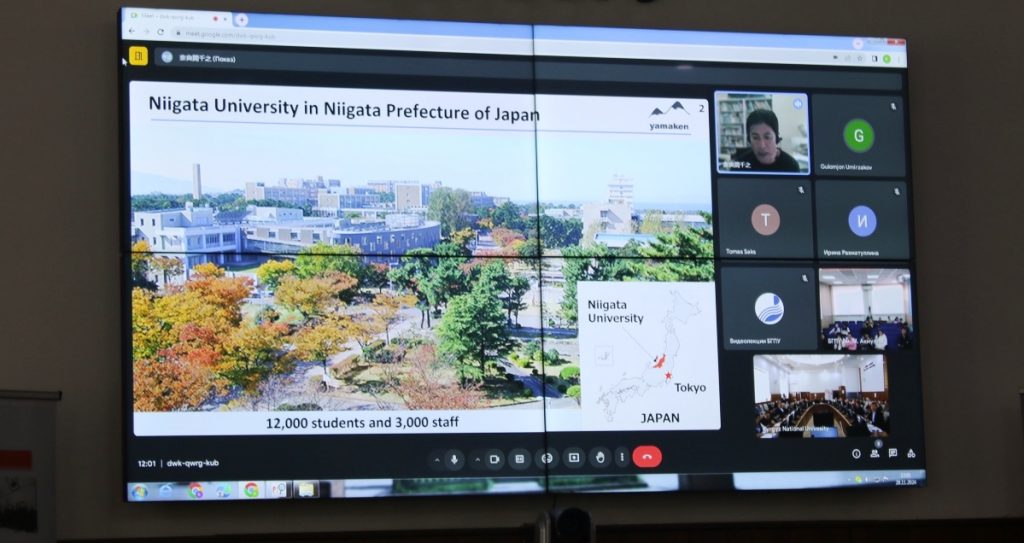Screen dimensions: 1024x543
Task: Open meeting details info icon
Action: click(856, 453)
